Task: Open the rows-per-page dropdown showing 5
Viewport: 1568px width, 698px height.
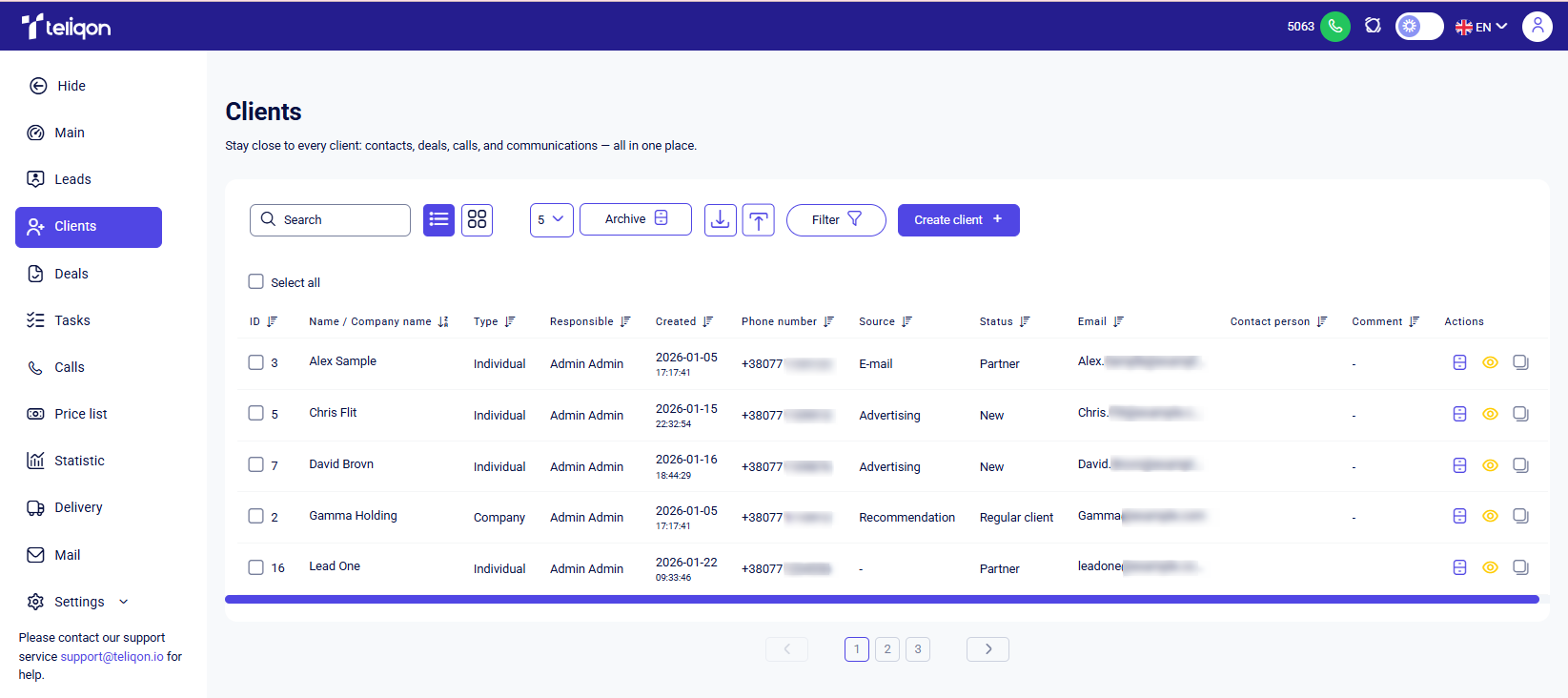Action: [x=551, y=219]
